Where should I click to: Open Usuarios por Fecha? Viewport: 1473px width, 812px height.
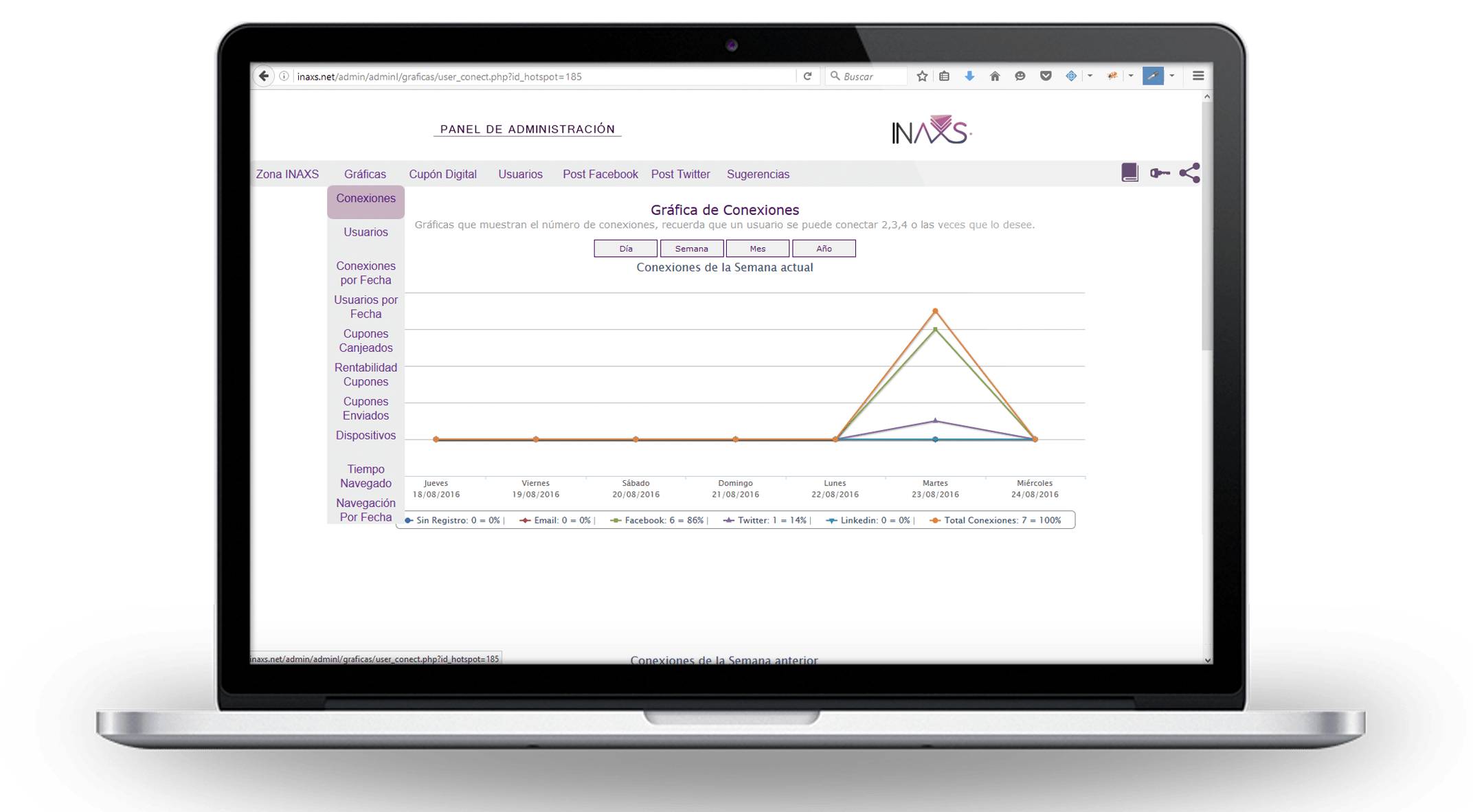coord(366,307)
